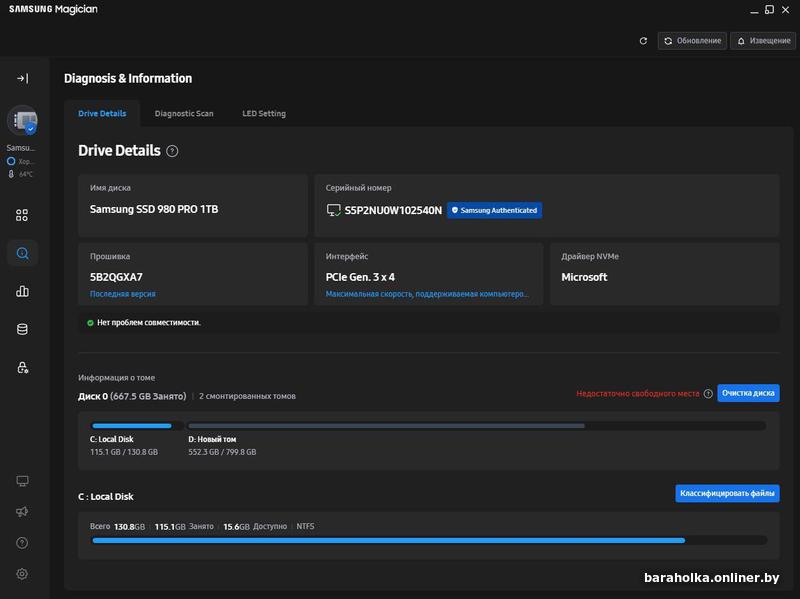
Task: Click the monitor icon in lower sidebar
Action: tap(22, 481)
